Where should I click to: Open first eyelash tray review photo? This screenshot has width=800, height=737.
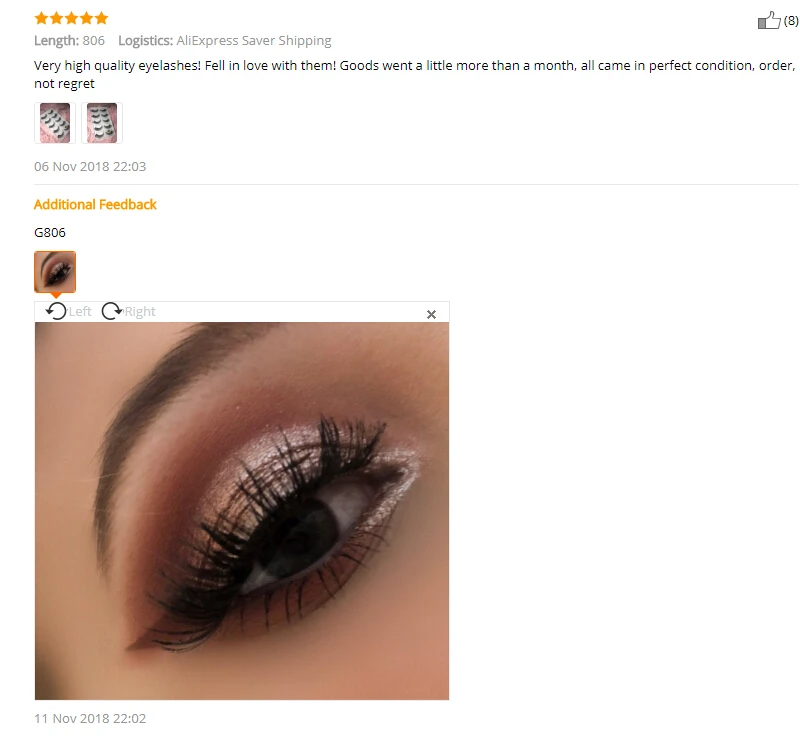55,123
